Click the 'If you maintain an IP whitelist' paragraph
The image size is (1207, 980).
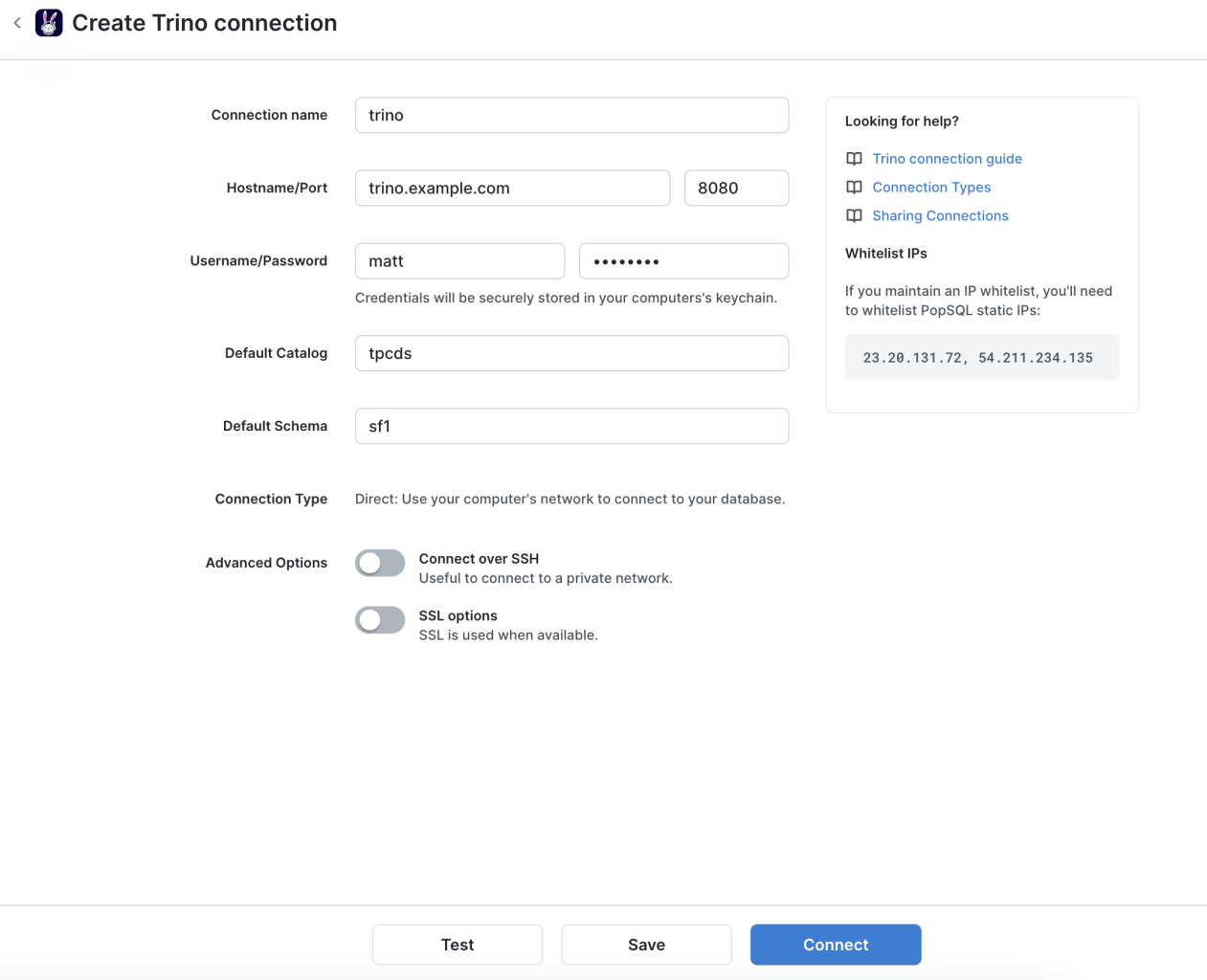978,301
